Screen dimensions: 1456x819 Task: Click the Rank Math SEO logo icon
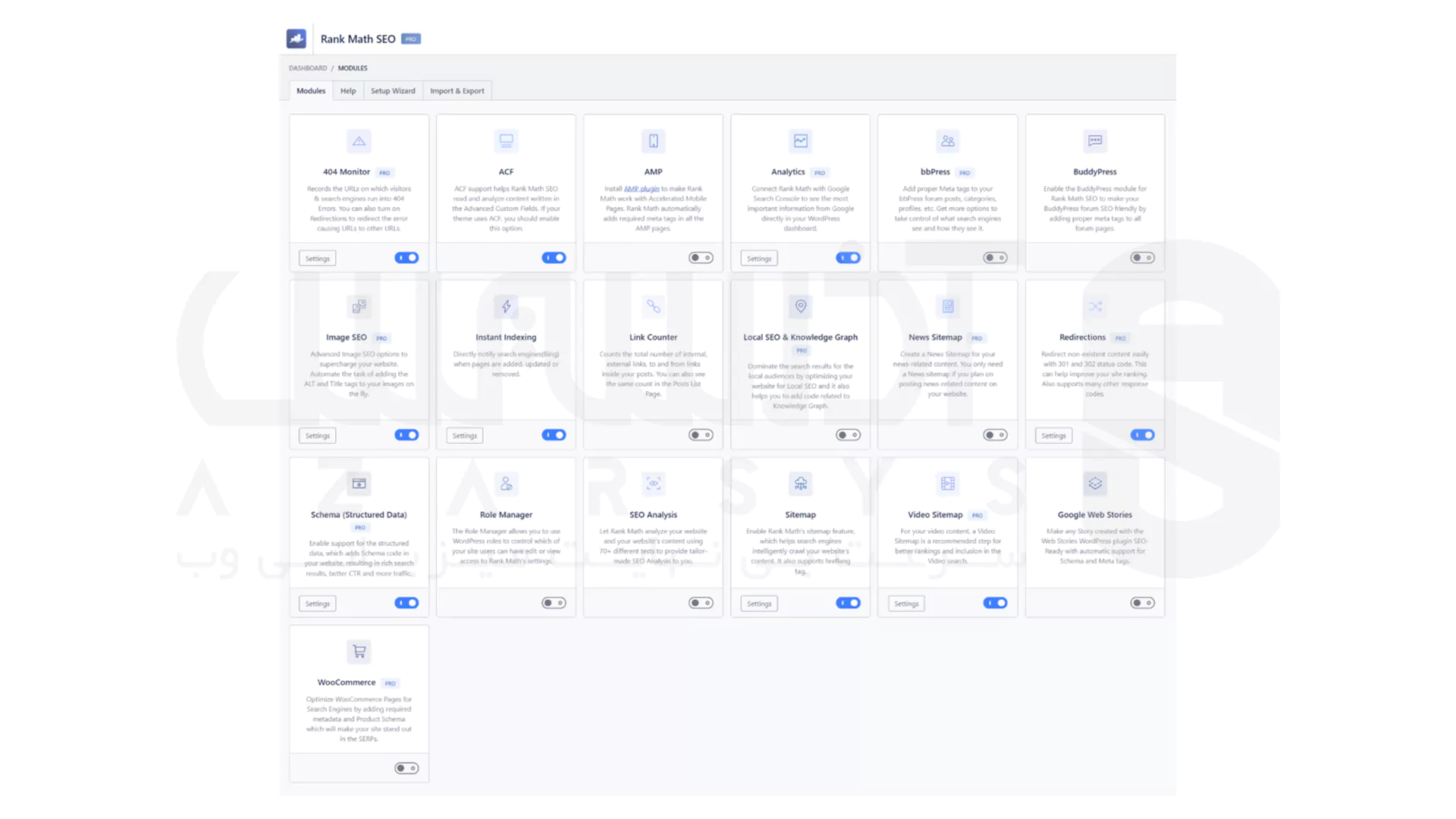(296, 39)
